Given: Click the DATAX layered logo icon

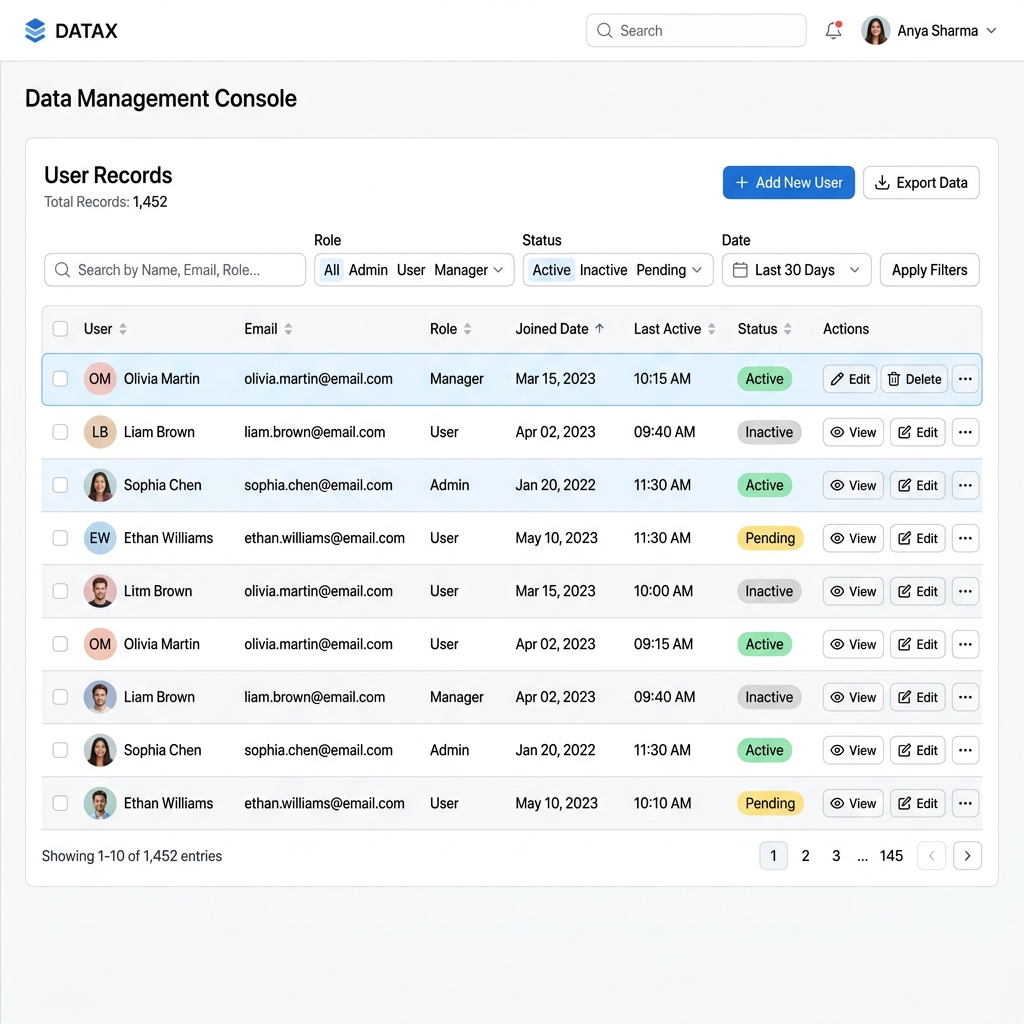Looking at the screenshot, I should (x=35, y=31).
